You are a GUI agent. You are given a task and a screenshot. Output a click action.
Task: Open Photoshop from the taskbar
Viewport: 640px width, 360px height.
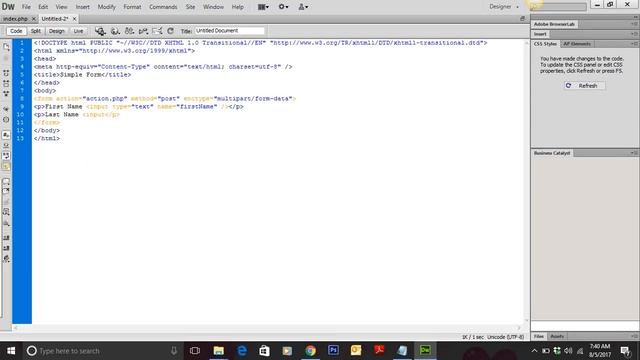tap(333, 351)
